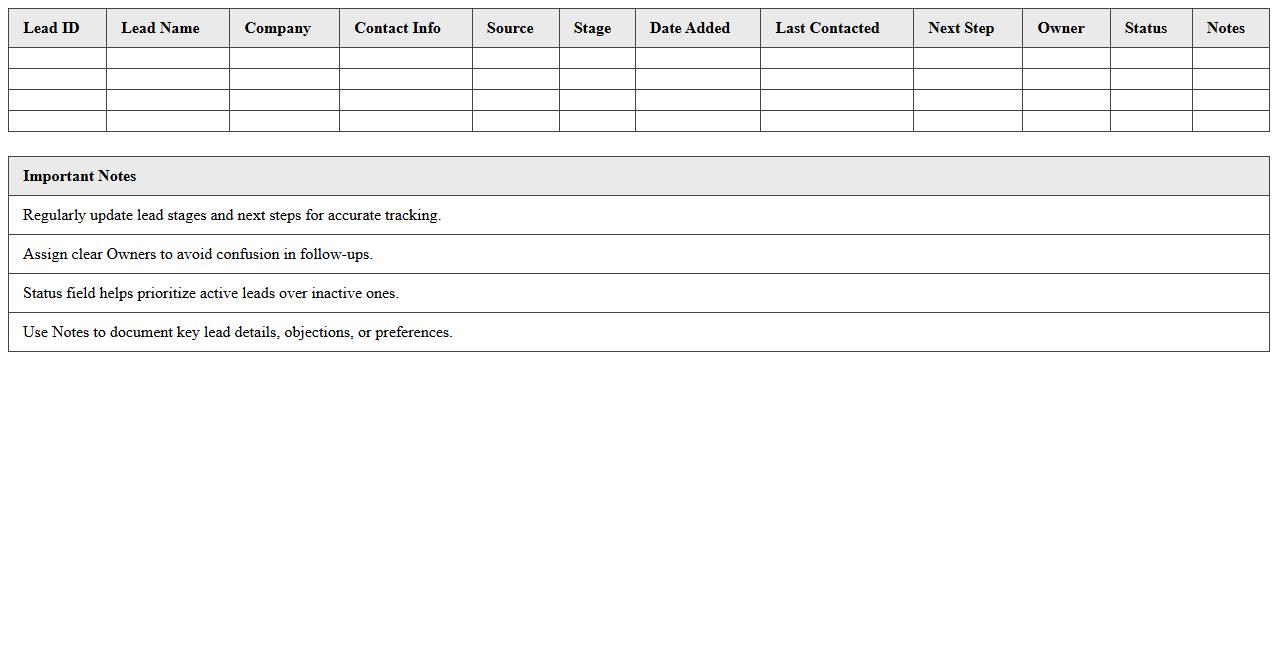1278x650 pixels.
Task: Click the Important Notes section header
Action: [x=80, y=176]
